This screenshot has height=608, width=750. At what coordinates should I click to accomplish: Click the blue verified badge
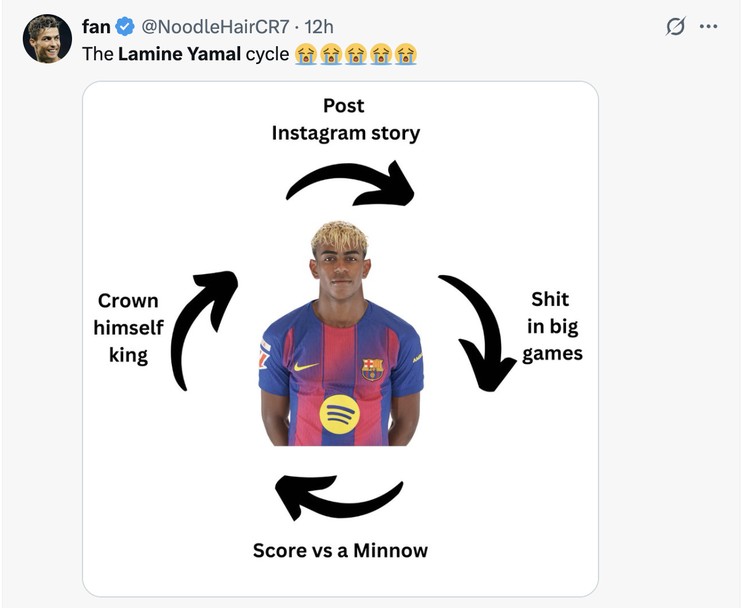(x=126, y=26)
